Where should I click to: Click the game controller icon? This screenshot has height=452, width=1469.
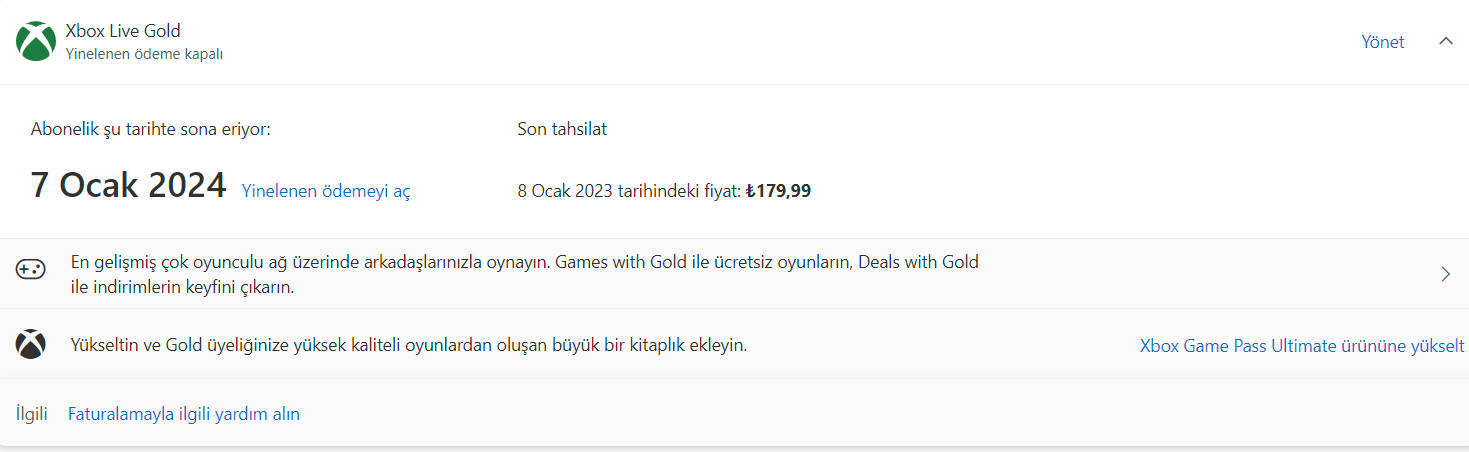click(x=30, y=269)
